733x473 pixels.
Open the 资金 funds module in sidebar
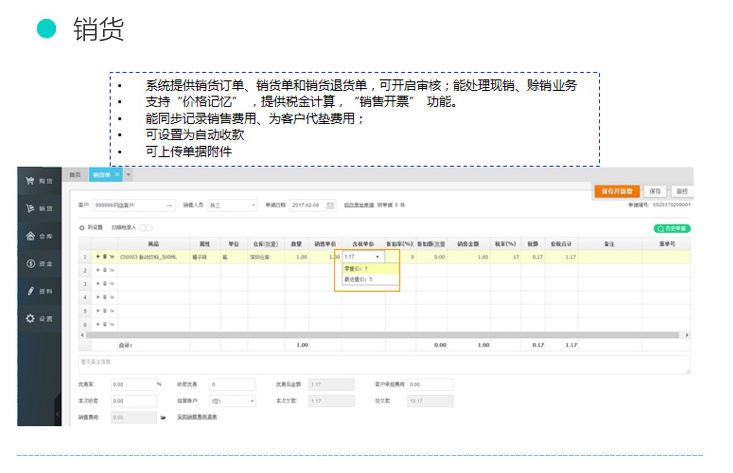click(40, 263)
